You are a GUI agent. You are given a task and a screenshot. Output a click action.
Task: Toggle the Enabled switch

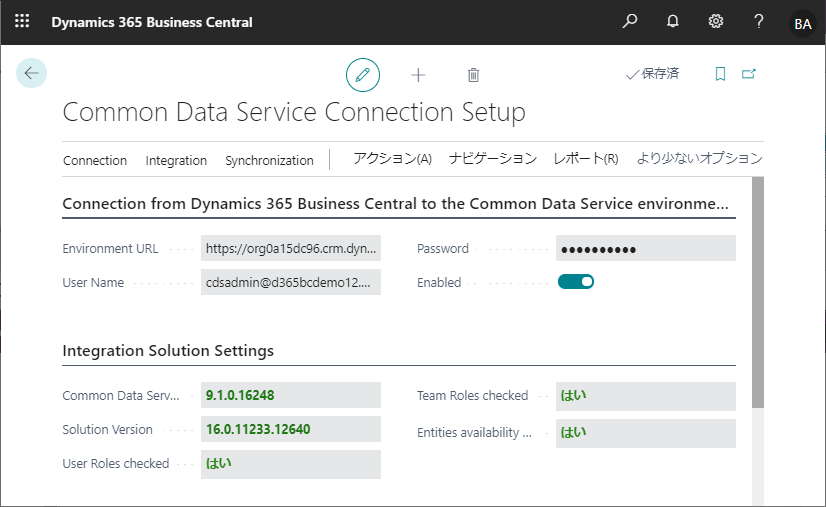(x=576, y=282)
